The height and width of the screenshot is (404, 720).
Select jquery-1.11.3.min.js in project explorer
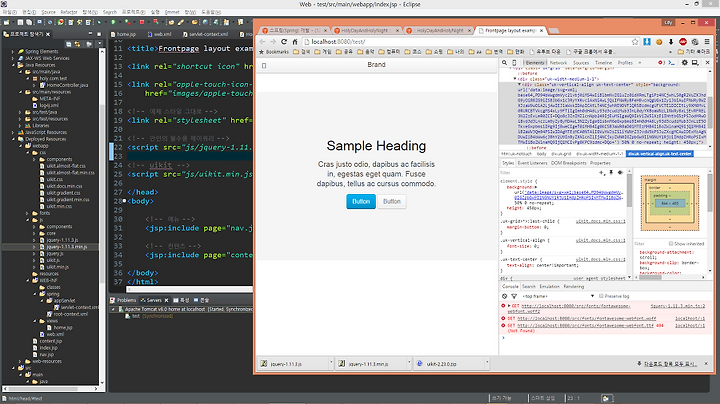pyautogui.click(x=63, y=247)
